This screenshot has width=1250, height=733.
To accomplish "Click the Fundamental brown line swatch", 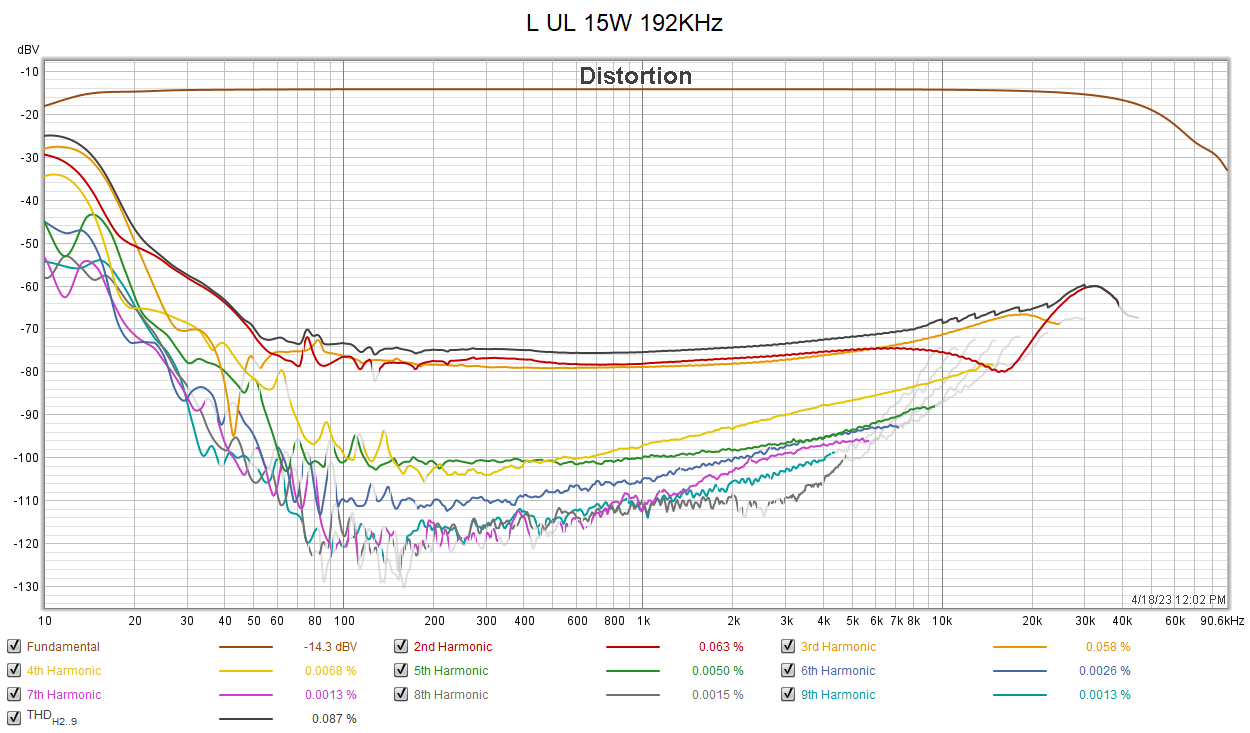I will pyautogui.click(x=245, y=647).
